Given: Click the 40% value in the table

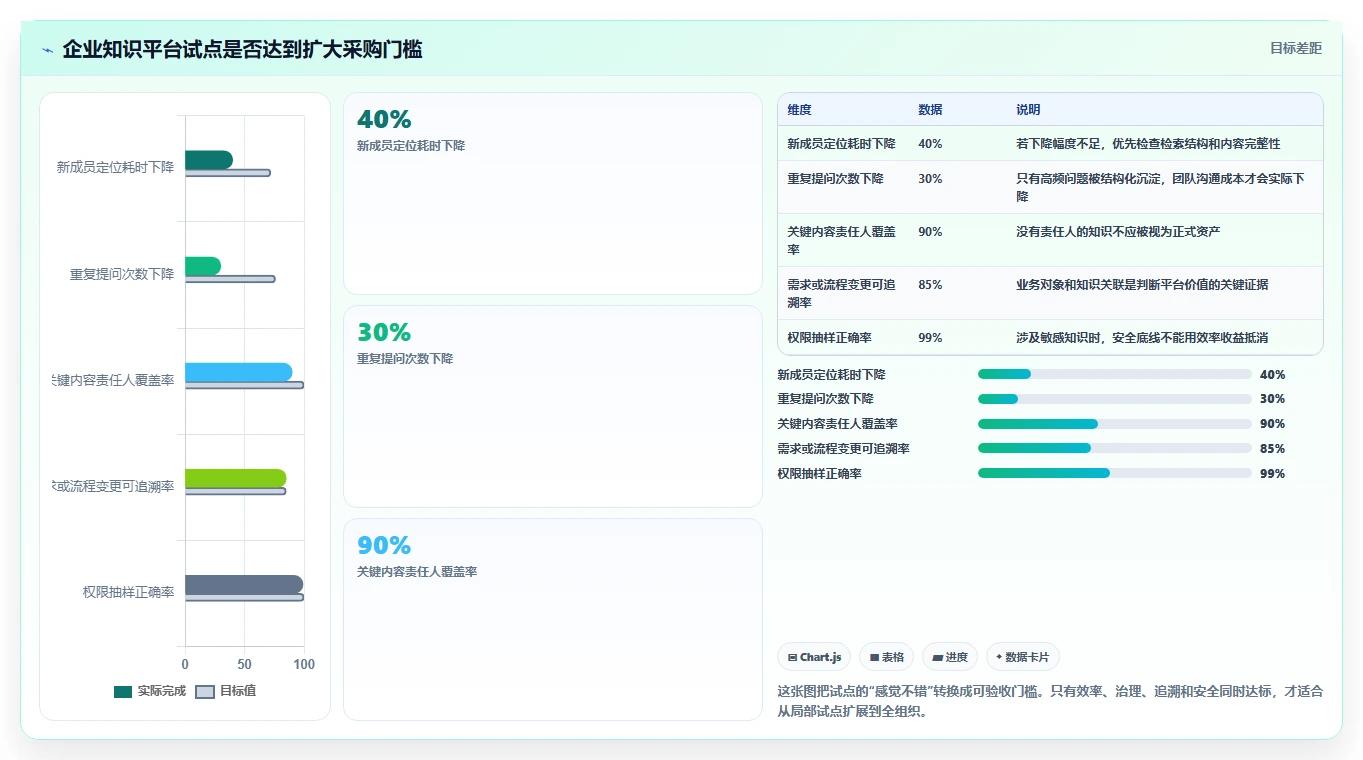Looking at the screenshot, I should pos(930,144).
